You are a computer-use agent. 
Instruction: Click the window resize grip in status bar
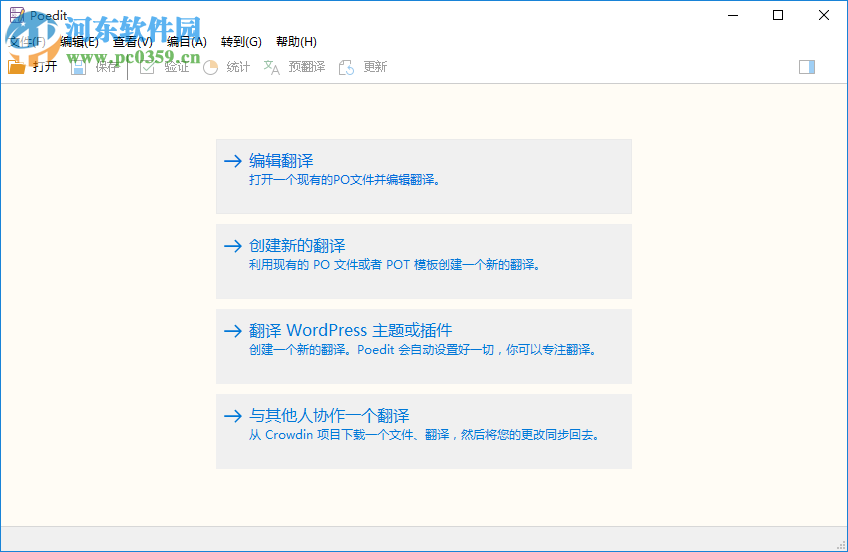click(x=841, y=545)
